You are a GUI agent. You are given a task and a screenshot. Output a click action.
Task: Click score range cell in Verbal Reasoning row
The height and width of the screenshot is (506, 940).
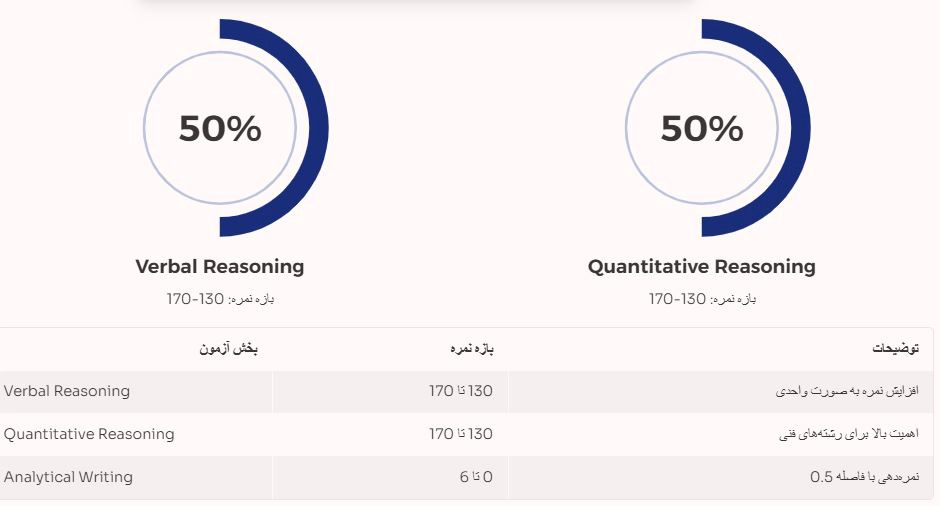click(x=461, y=391)
